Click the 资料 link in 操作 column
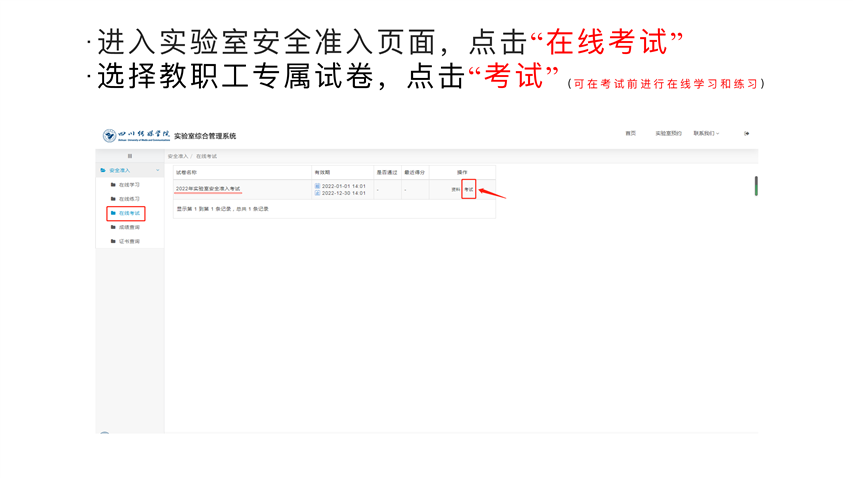Screen dimensions: 853x479 [x=455, y=189]
